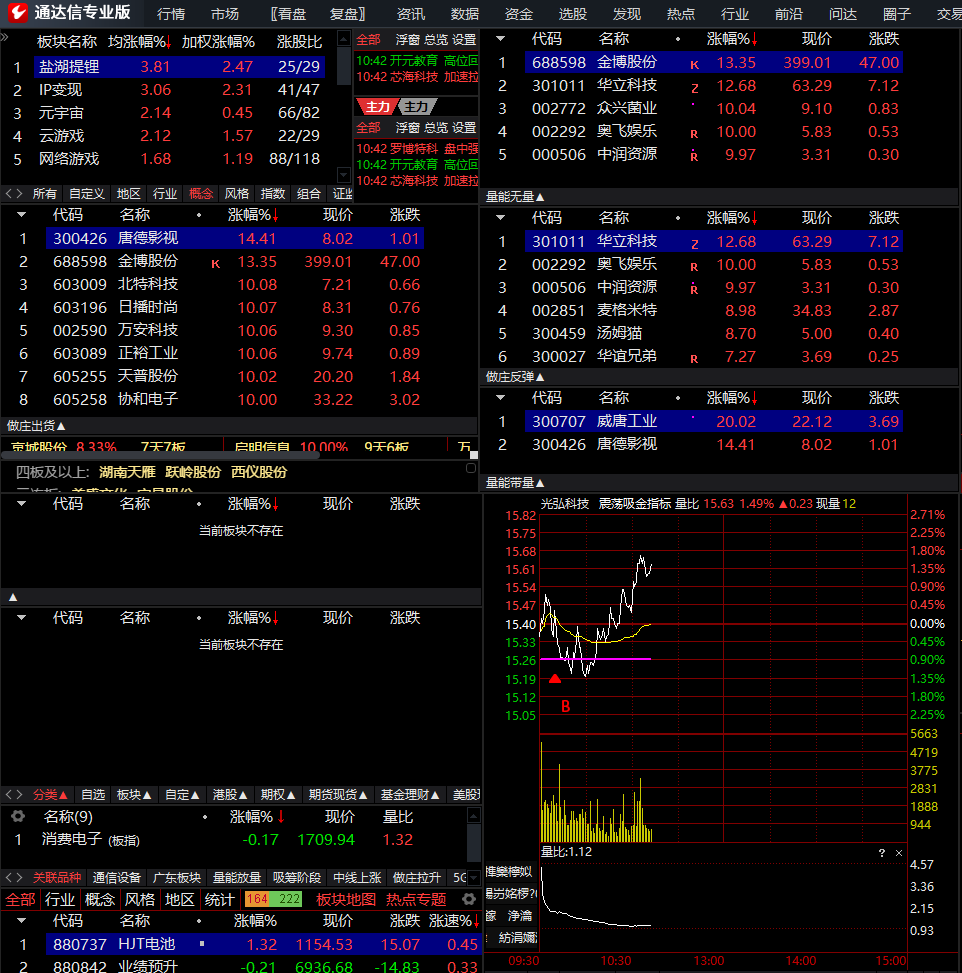Select 全部 filter in the lower news panel

[x=368, y=128]
